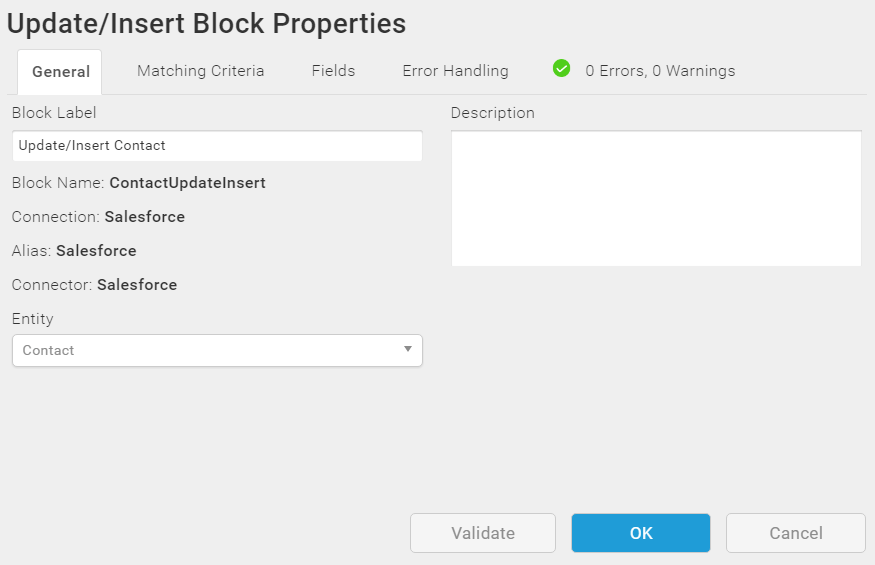Expand the Entity dropdown arrow
The width and height of the screenshot is (875, 565).
click(408, 349)
